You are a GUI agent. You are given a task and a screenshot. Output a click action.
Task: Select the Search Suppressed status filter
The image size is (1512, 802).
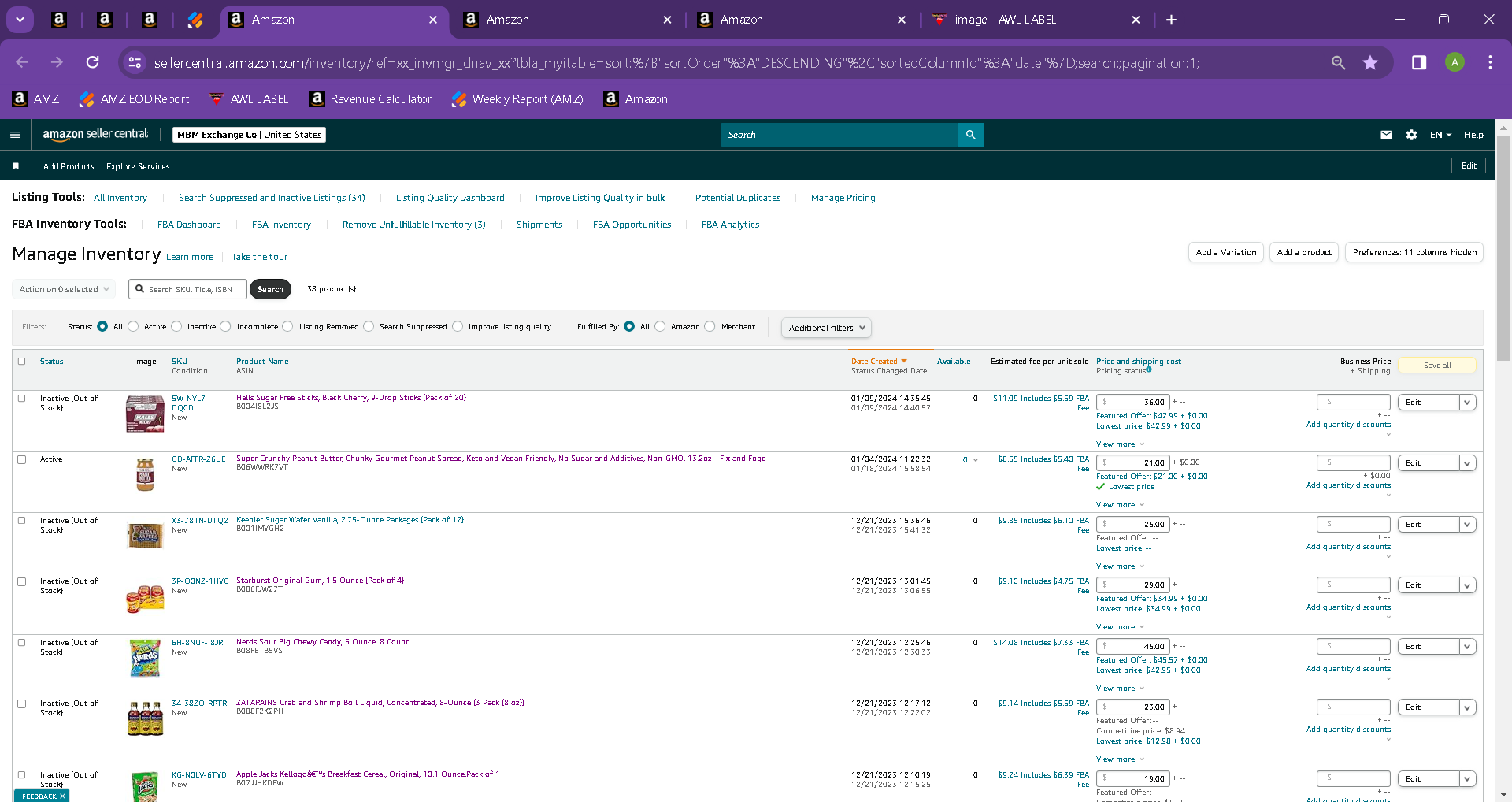pyautogui.click(x=369, y=326)
